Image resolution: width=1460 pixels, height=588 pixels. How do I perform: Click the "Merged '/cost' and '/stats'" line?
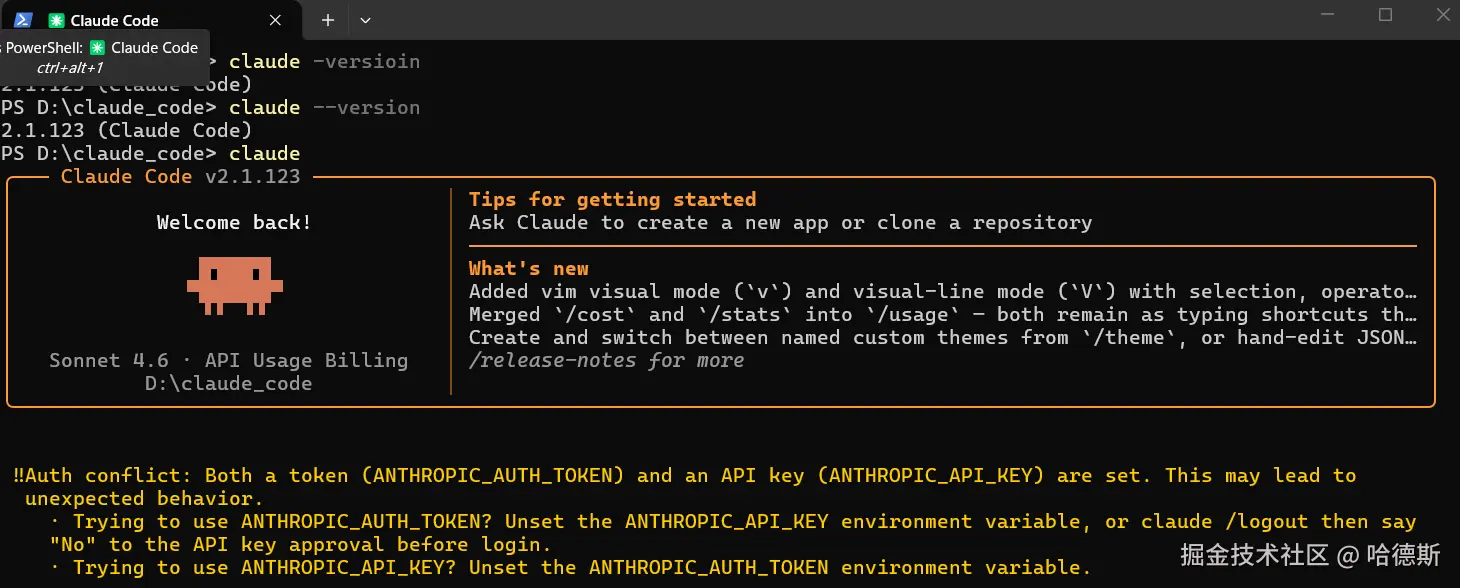tap(943, 314)
